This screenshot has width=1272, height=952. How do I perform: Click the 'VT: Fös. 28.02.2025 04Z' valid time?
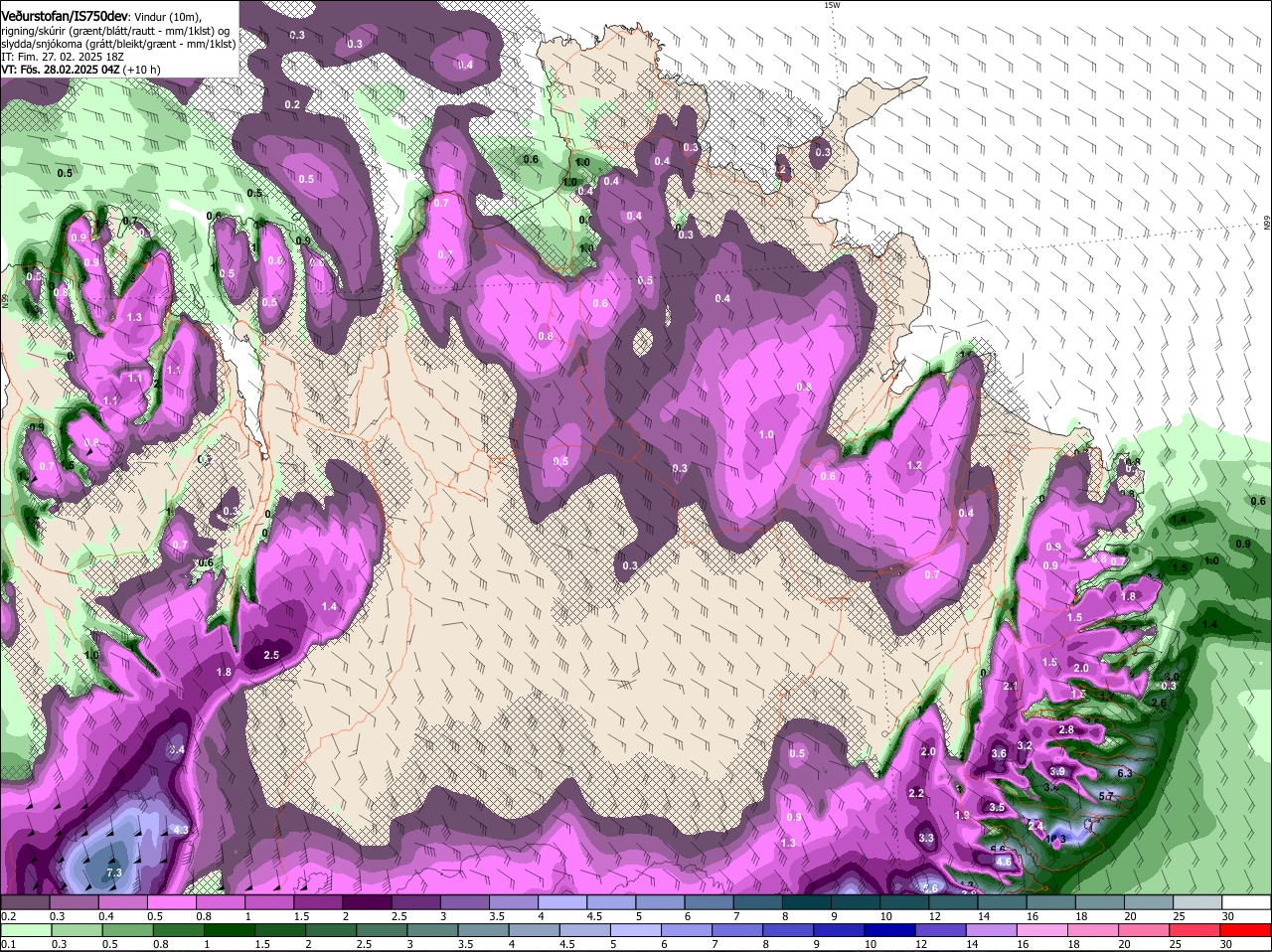(61, 71)
